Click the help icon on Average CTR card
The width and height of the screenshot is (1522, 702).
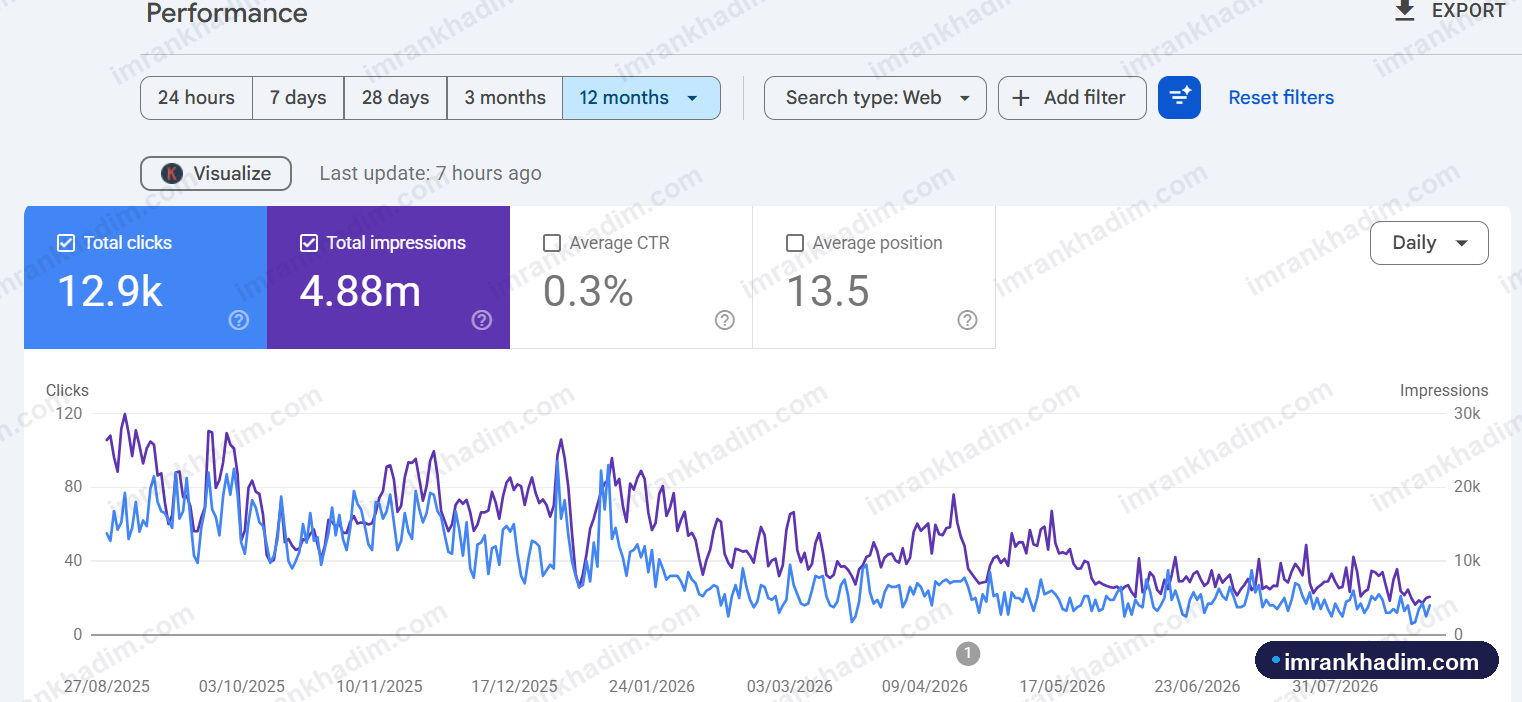point(725,320)
